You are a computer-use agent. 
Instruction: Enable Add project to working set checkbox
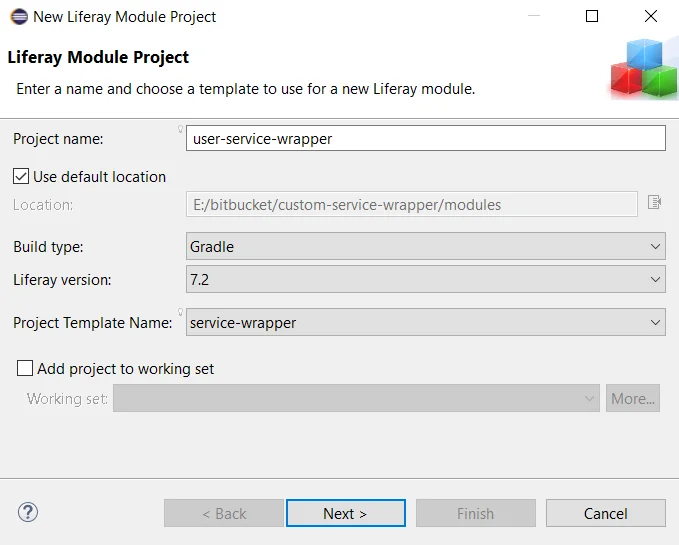[x=25, y=368]
